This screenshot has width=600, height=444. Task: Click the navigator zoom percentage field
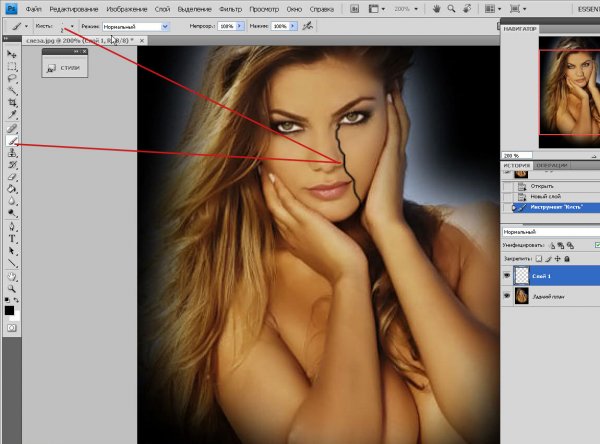(517, 155)
